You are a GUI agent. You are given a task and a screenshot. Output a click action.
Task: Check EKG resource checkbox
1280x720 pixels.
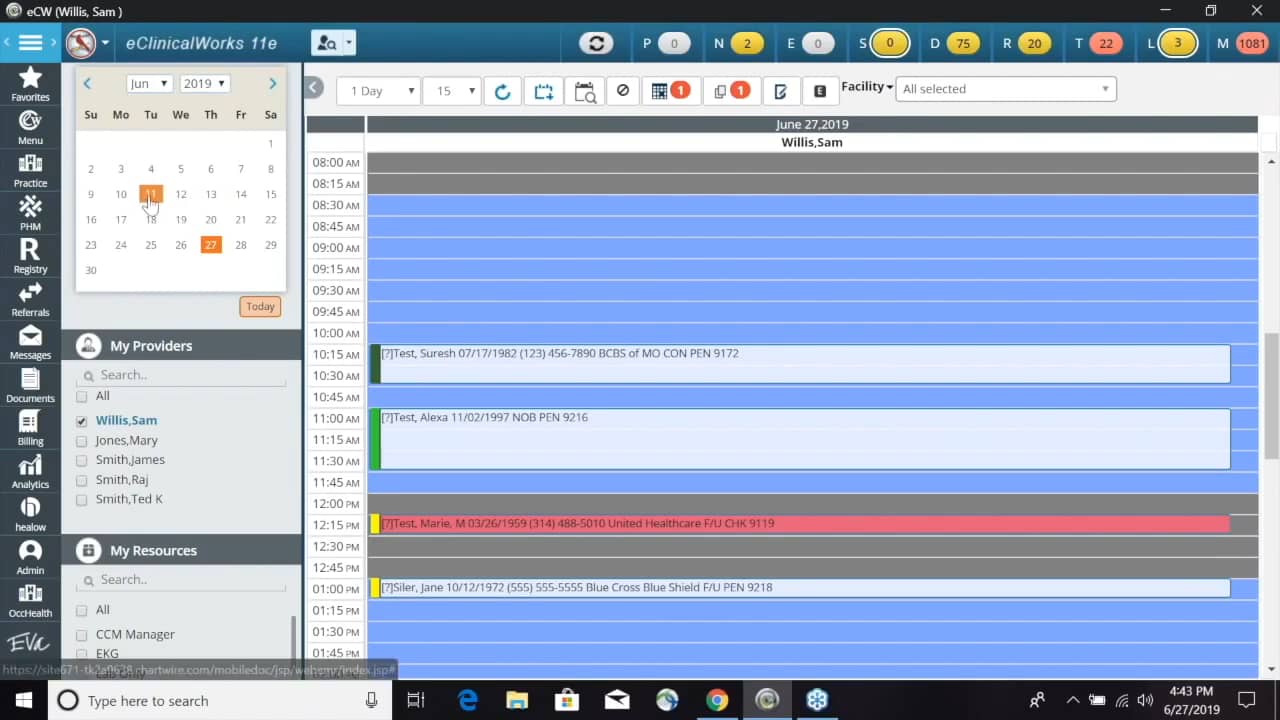(82, 654)
